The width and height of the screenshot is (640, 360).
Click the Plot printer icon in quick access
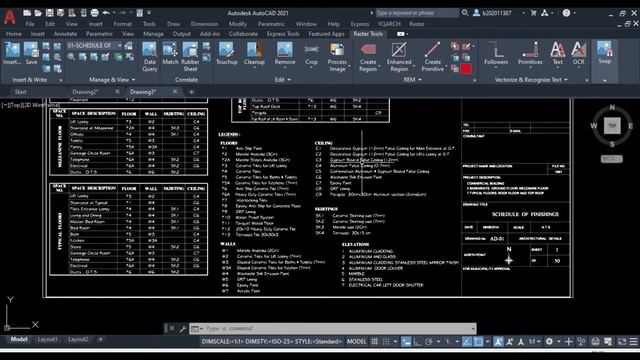click(x=94, y=13)
